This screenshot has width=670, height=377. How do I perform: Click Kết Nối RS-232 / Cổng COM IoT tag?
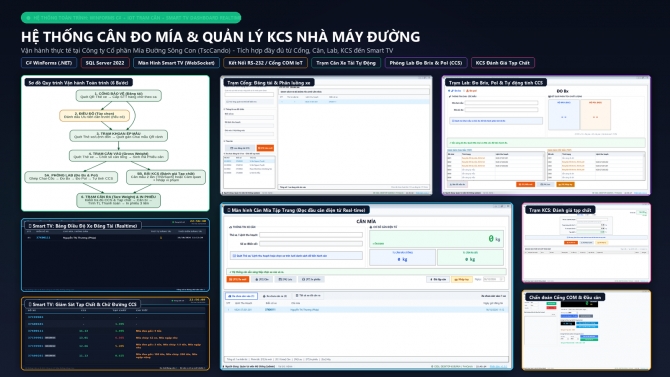tap(265, 63)
